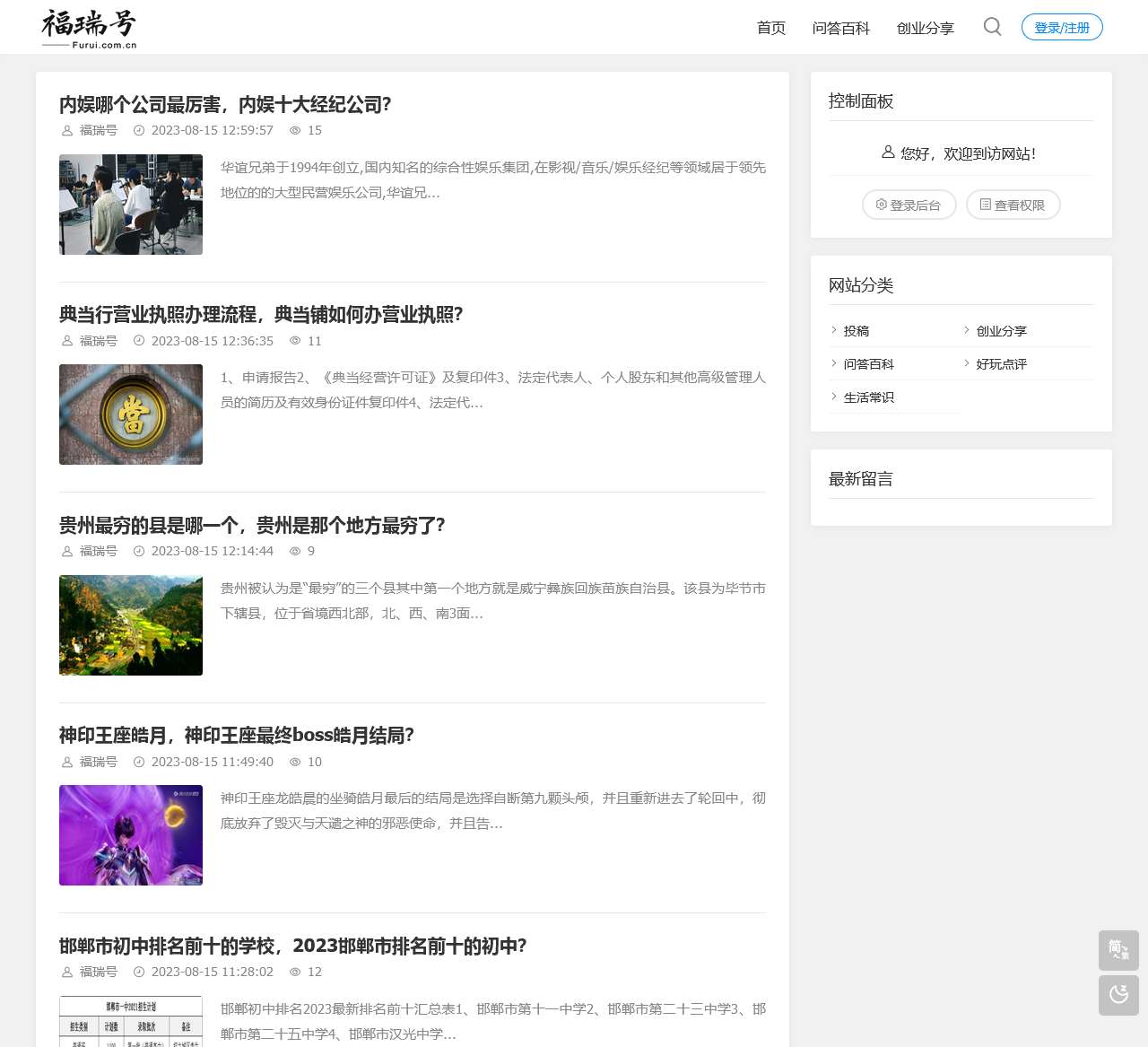Image resolution: width=1148 pixels, height=1047 pixels.
Task: Click chevron before sidebar 问答百科 category
Action: point(834,363)
